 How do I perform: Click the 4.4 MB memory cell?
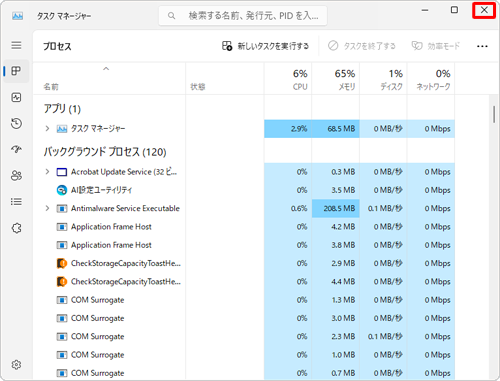point(336,282)
